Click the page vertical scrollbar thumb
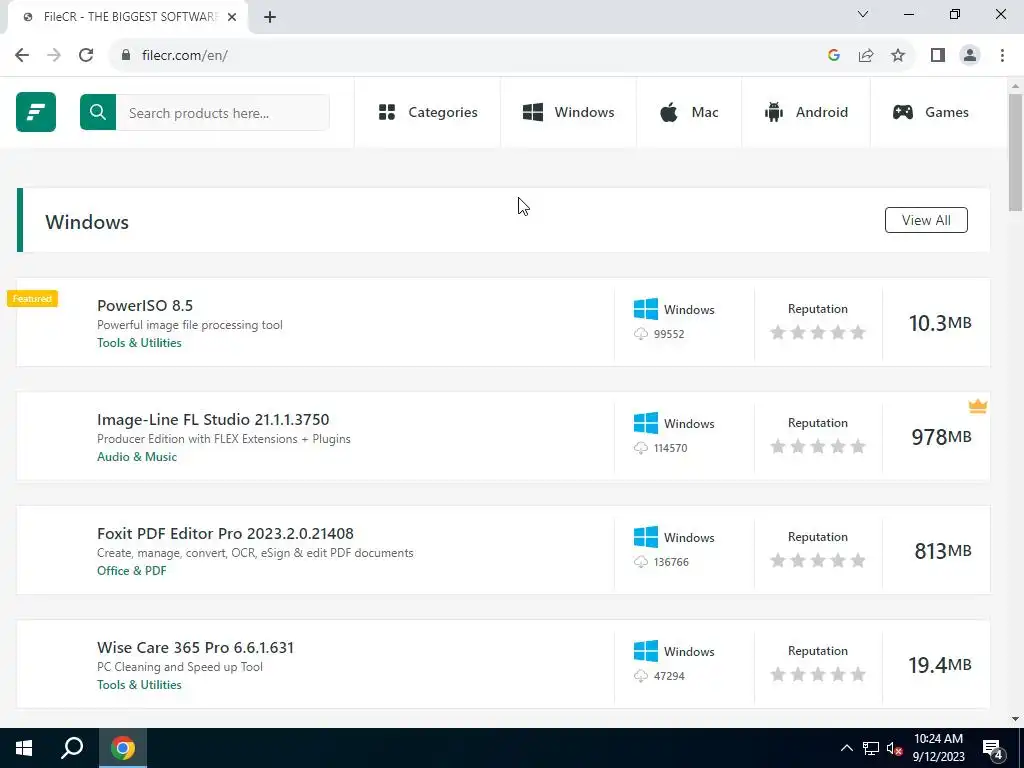1024x768 pixels. 1015,152
